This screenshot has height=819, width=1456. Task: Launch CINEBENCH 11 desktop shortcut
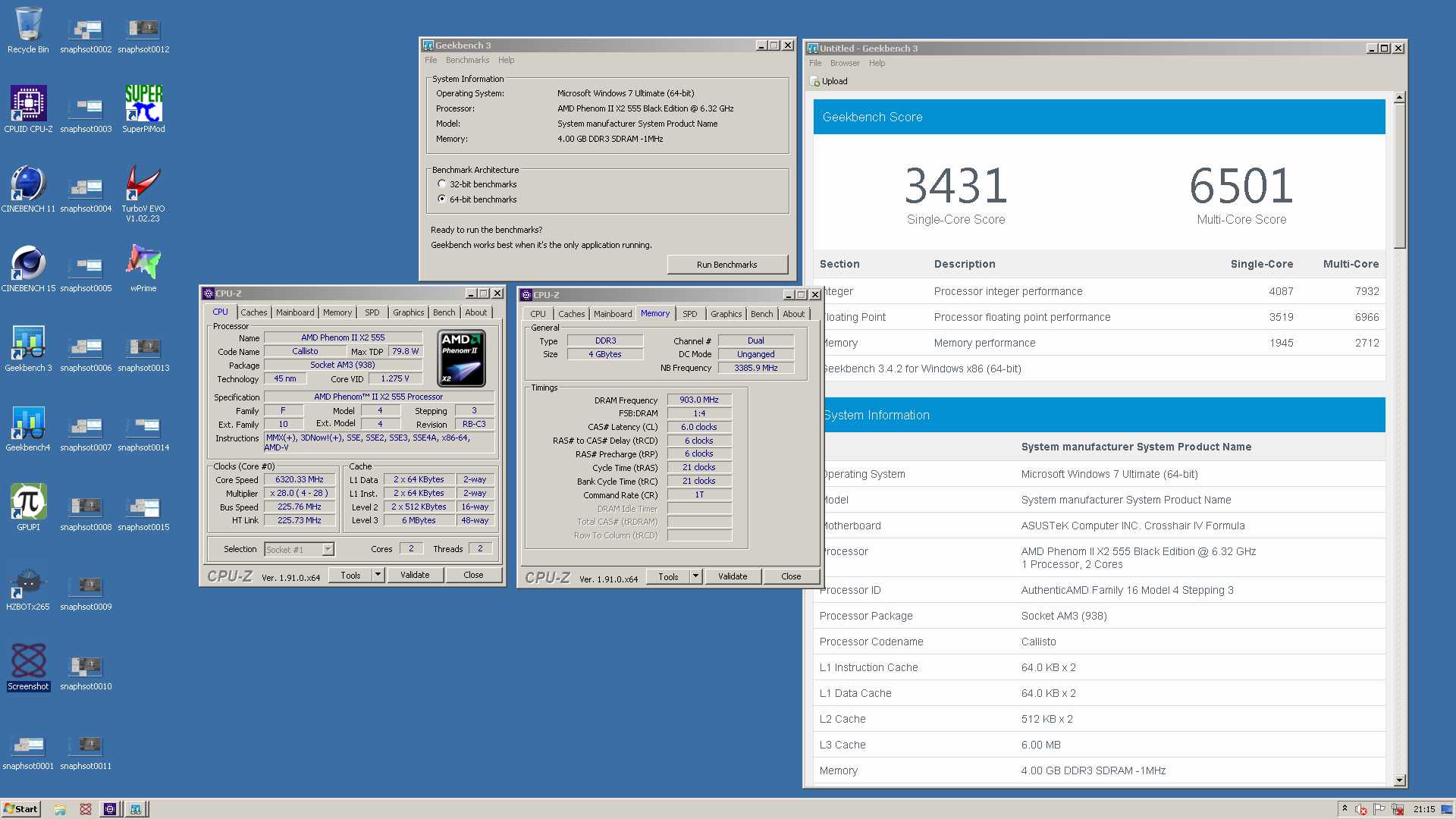[28, 190]
